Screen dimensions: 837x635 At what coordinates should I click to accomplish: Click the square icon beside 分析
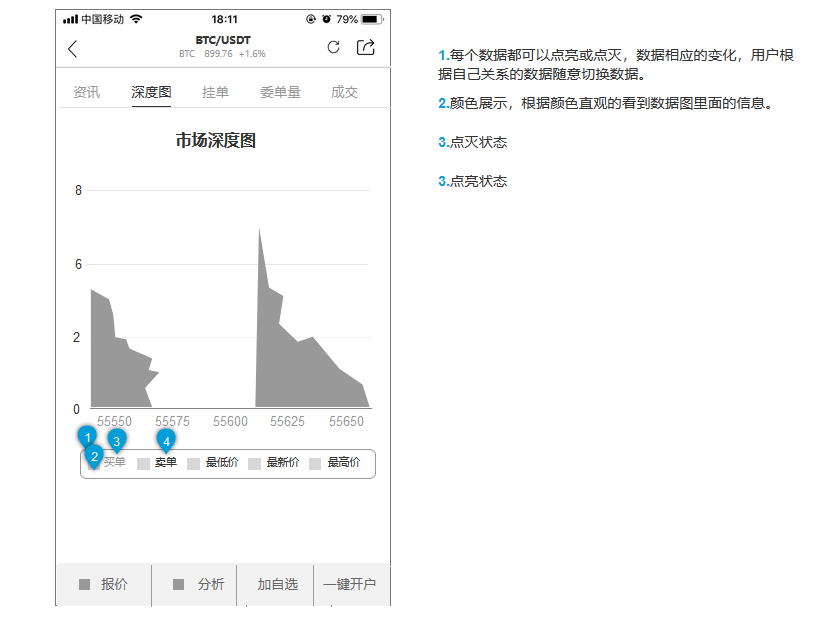179,584
